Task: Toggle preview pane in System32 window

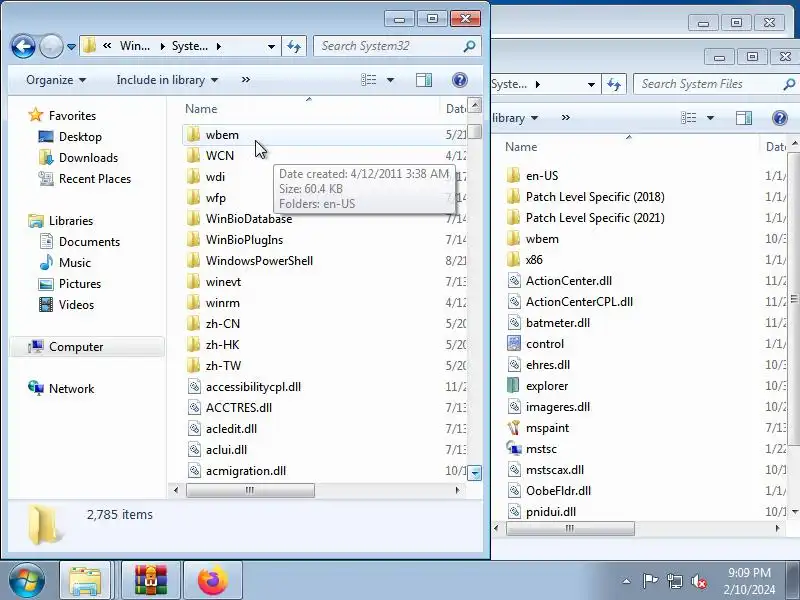Action: pyautogui.click(x=424, y=80)
